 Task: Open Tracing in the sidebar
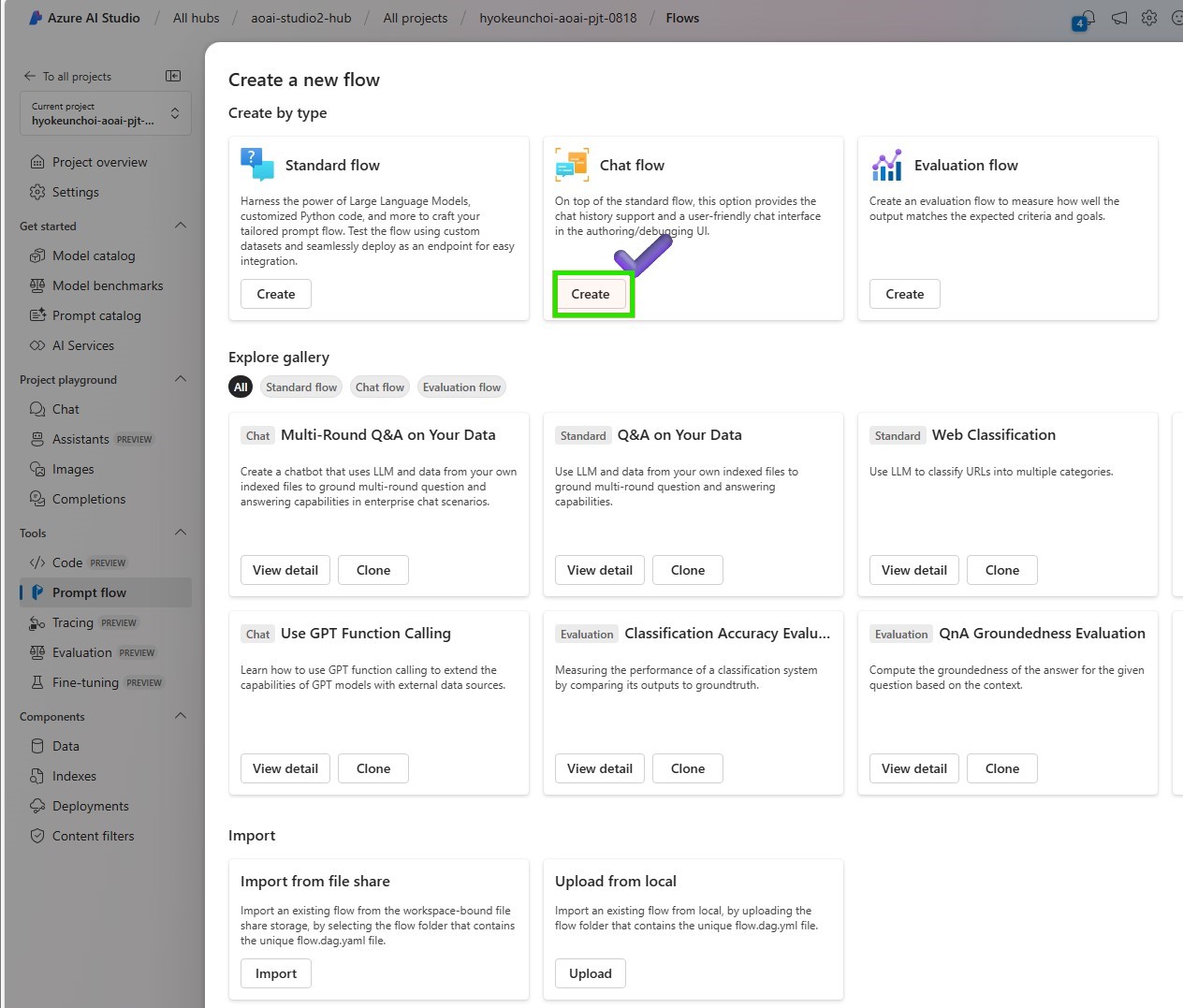coord(106,622)
